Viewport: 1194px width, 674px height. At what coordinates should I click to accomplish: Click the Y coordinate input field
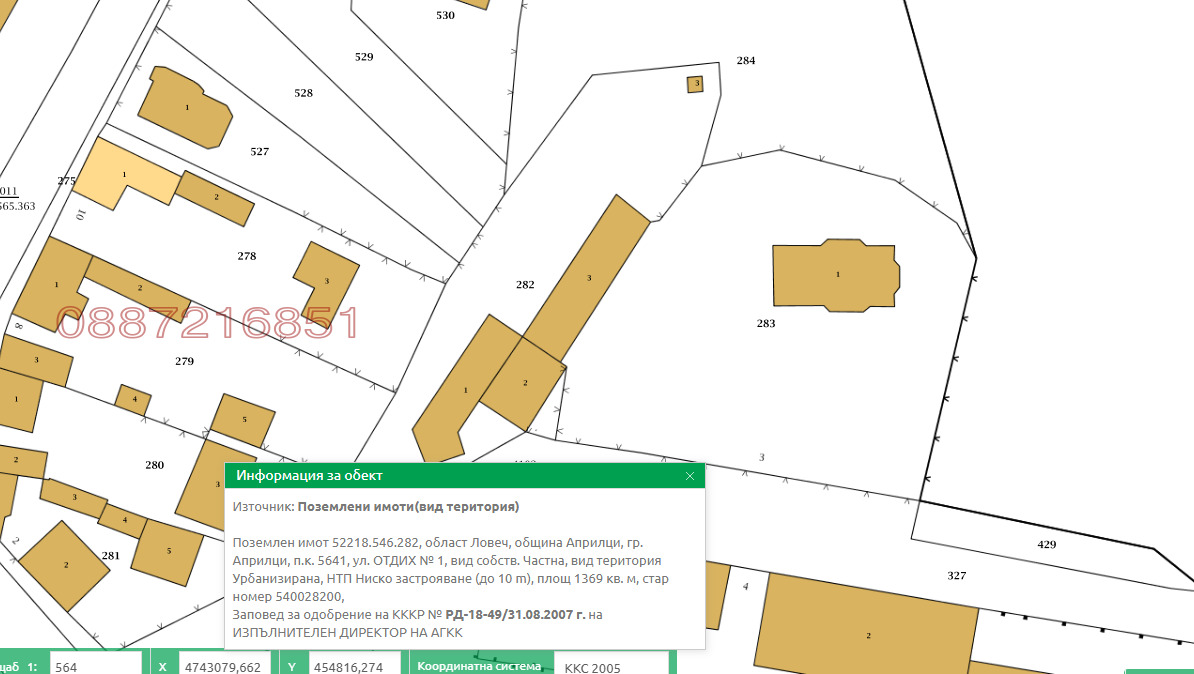click(352, 667)
